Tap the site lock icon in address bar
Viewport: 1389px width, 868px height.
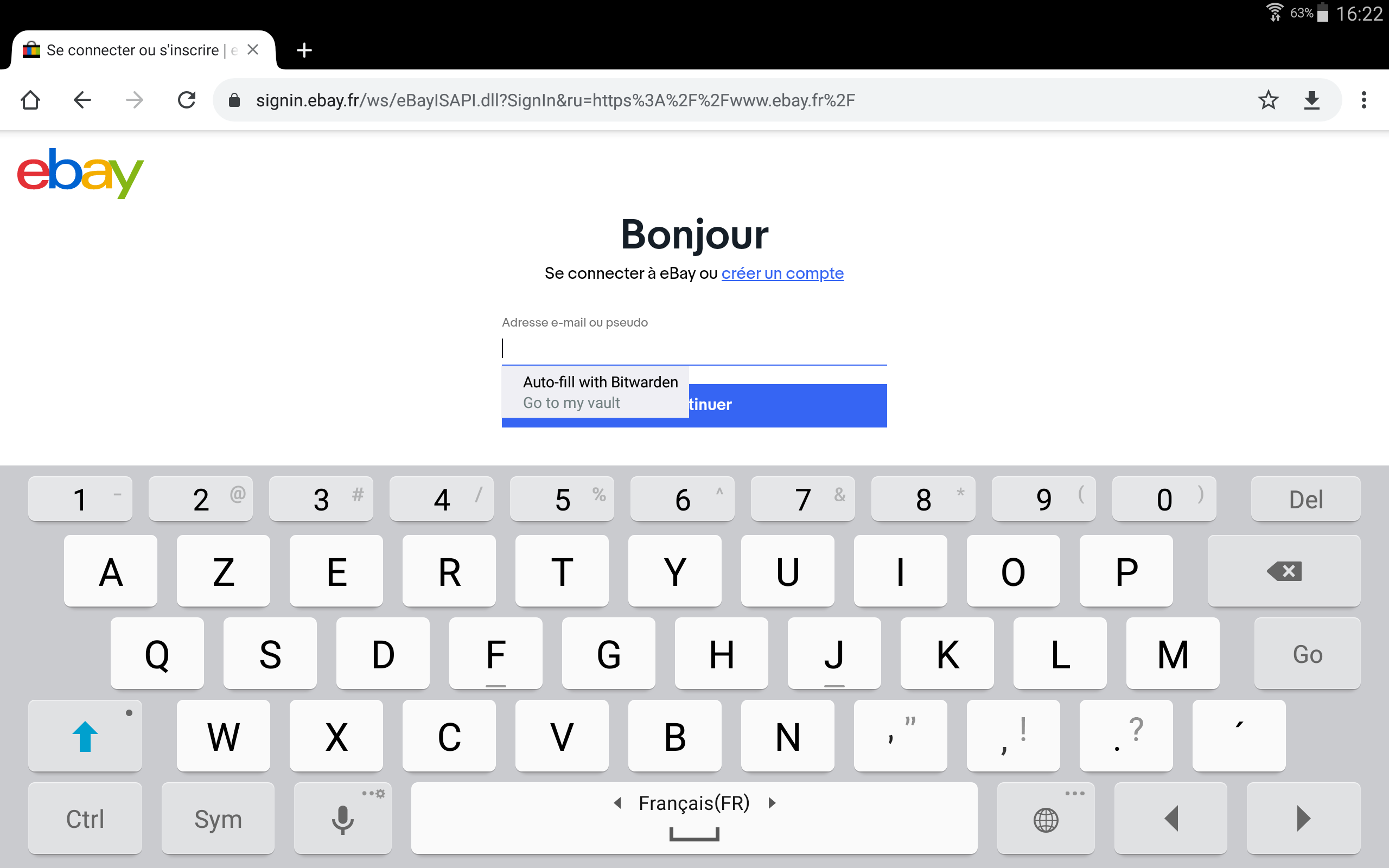(x=234, y=100)
